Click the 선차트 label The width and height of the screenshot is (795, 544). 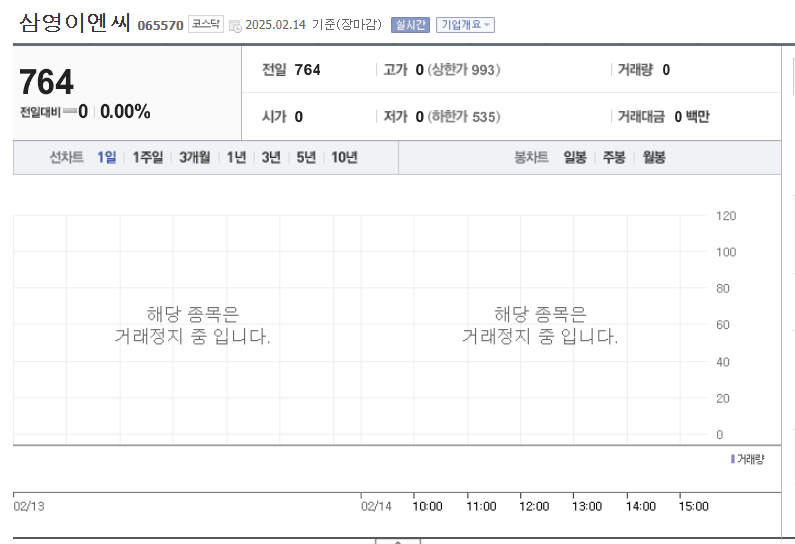coord(66,157)
